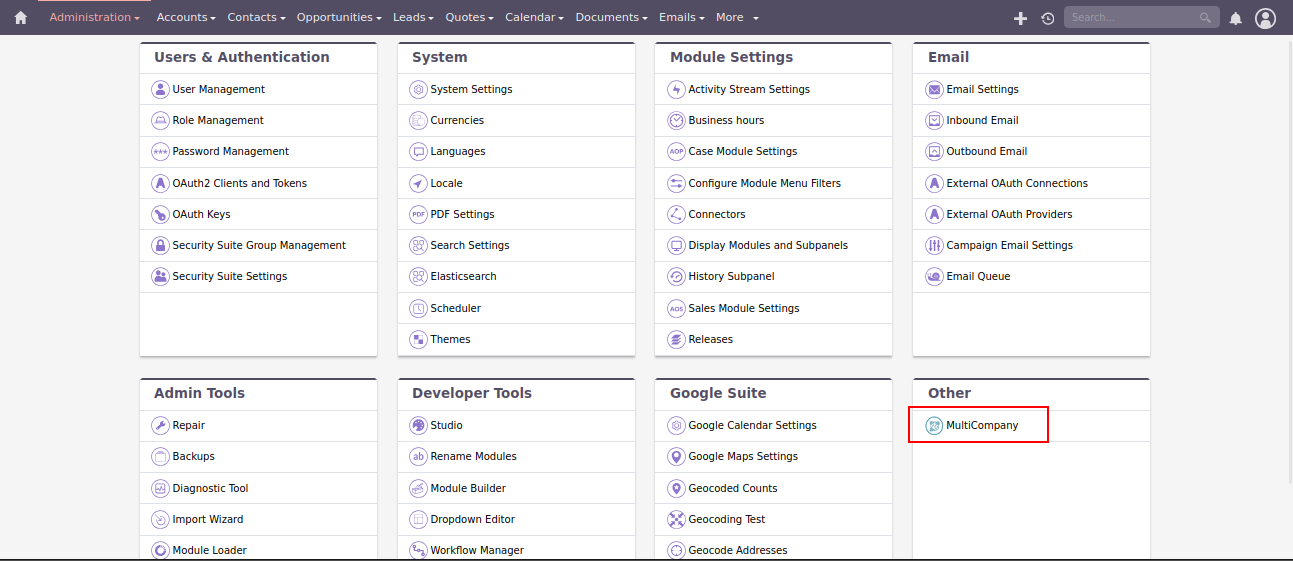Click the Google Maps Settings icon

pyautogui.click(x=676, y=456)
